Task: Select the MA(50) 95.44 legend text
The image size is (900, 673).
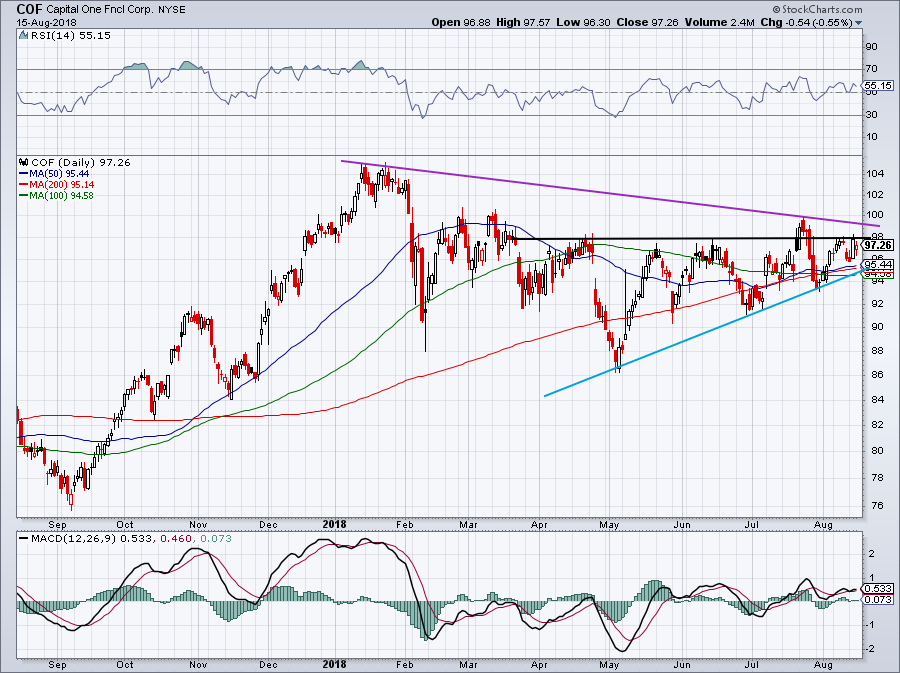Action: click(59, 173)
